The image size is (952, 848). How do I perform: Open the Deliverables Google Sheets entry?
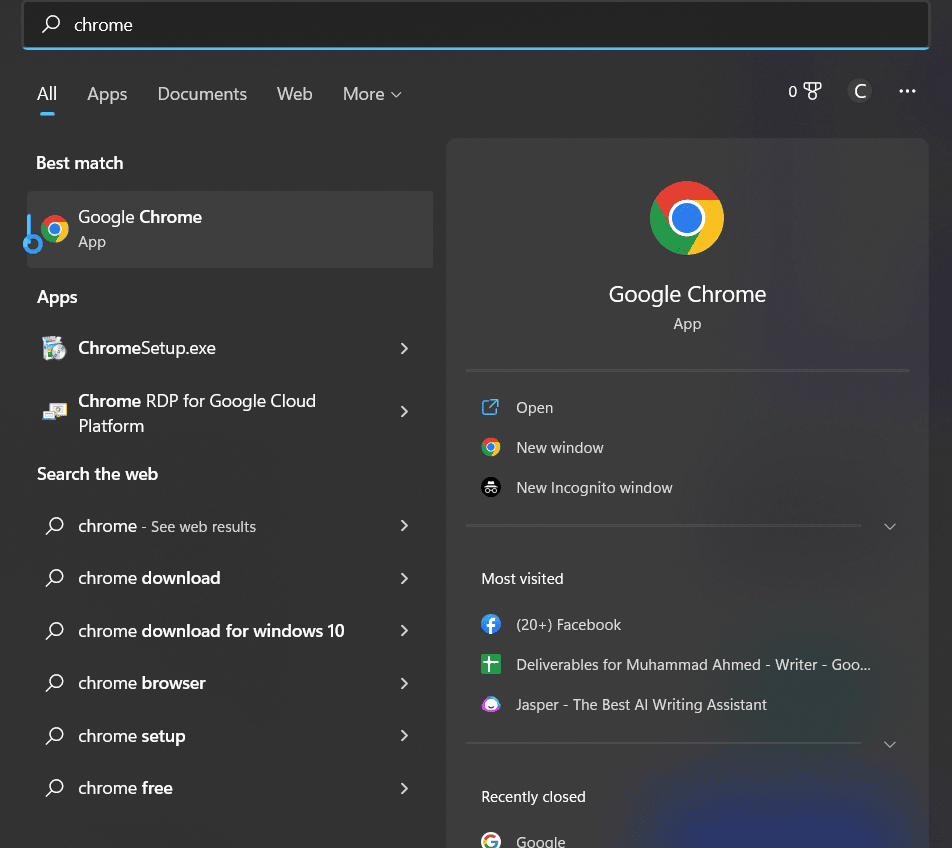point(692,665)
